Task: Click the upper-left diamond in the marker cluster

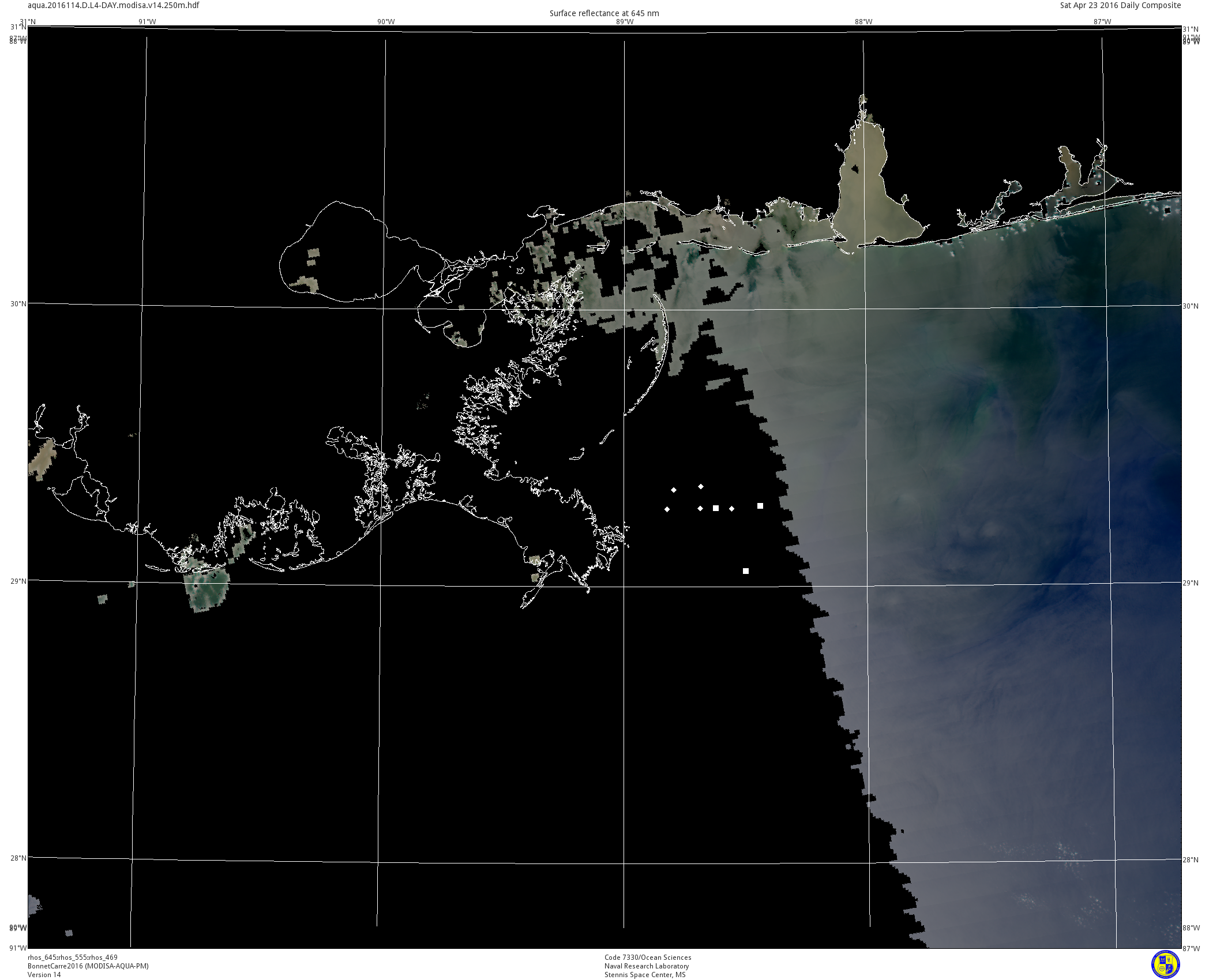Action: pyautogui.click(x=674, y=490)
